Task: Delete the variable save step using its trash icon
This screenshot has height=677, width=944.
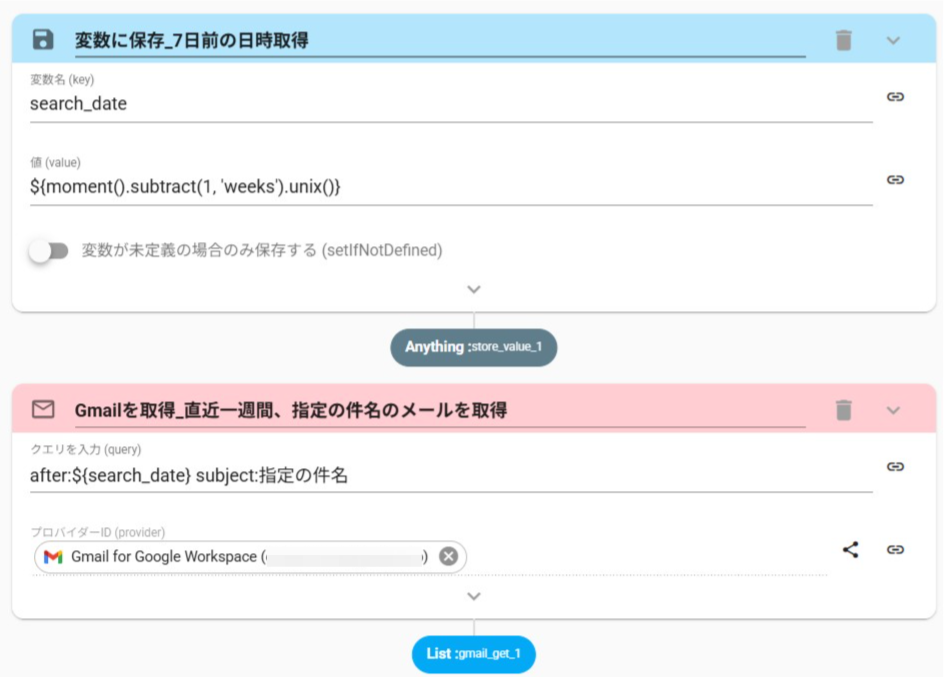Action: click(844, 40)
